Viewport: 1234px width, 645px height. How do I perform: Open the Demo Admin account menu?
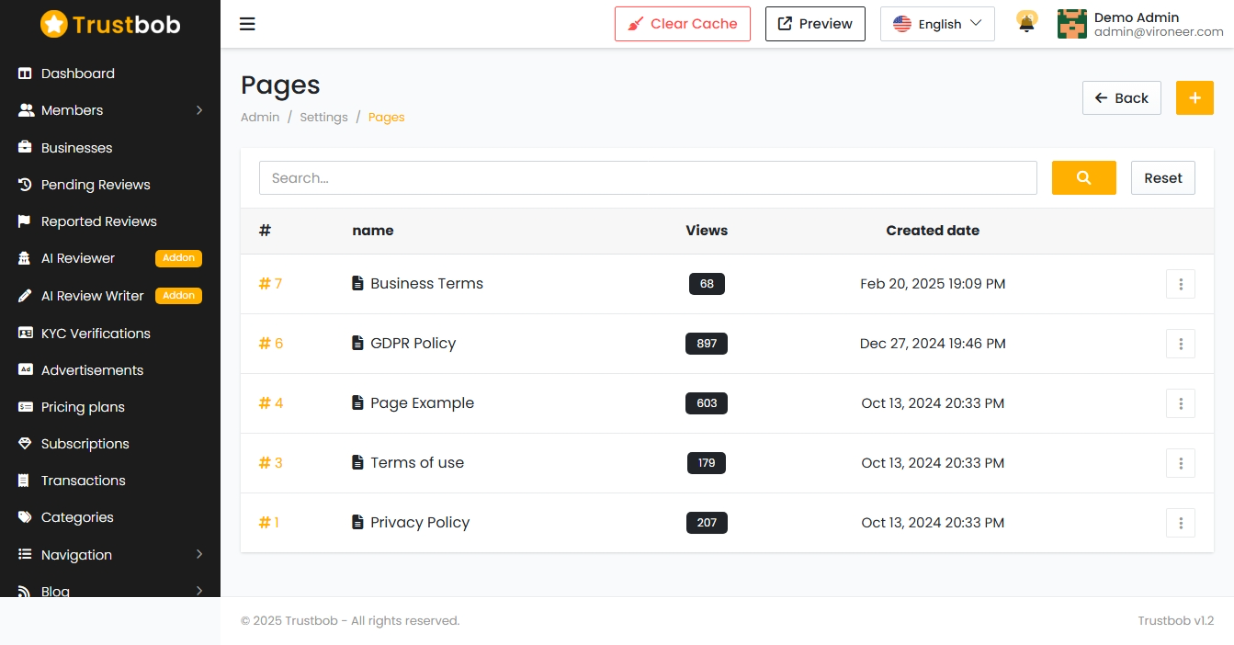click(1140, 24)
